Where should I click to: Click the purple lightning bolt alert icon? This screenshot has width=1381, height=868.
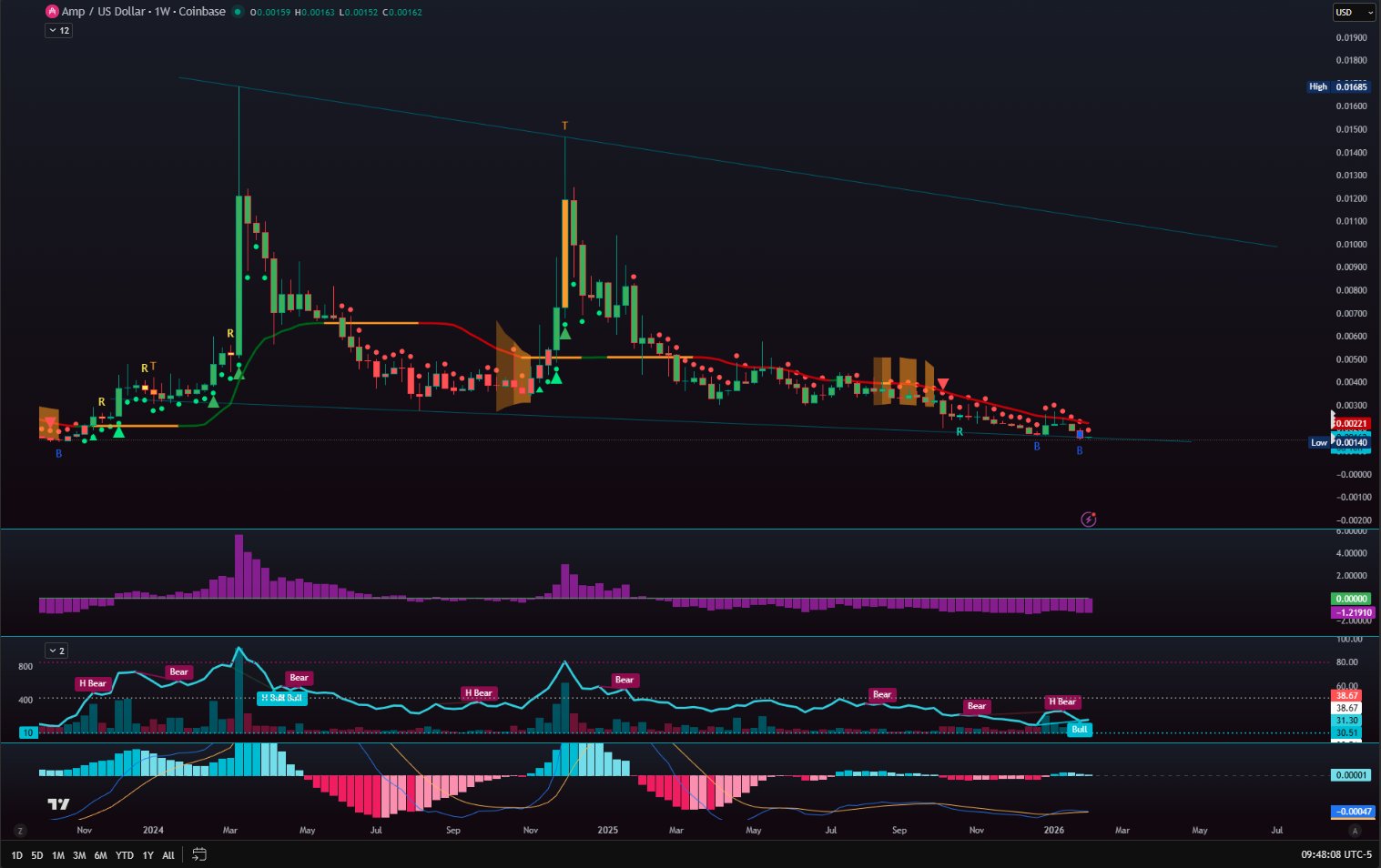pos(1088,520)
